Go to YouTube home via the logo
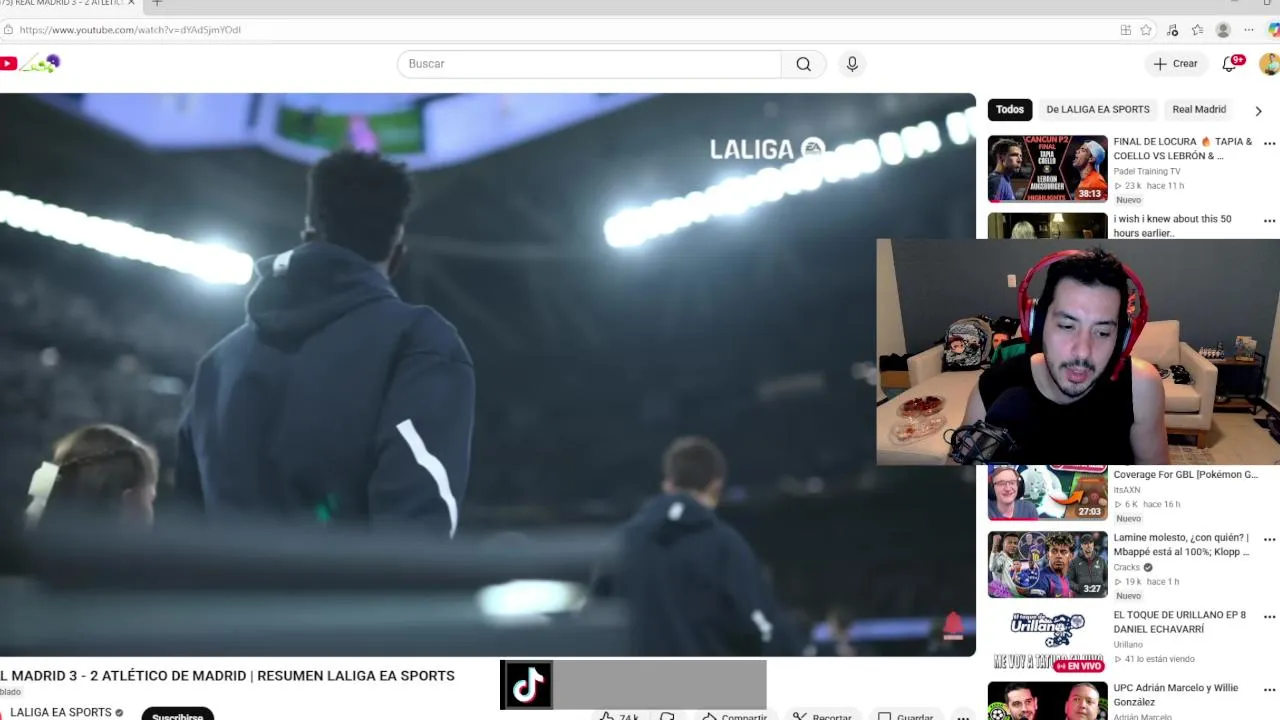The height and width of the screenshot is (720, 1280). (x=8, y=64)
